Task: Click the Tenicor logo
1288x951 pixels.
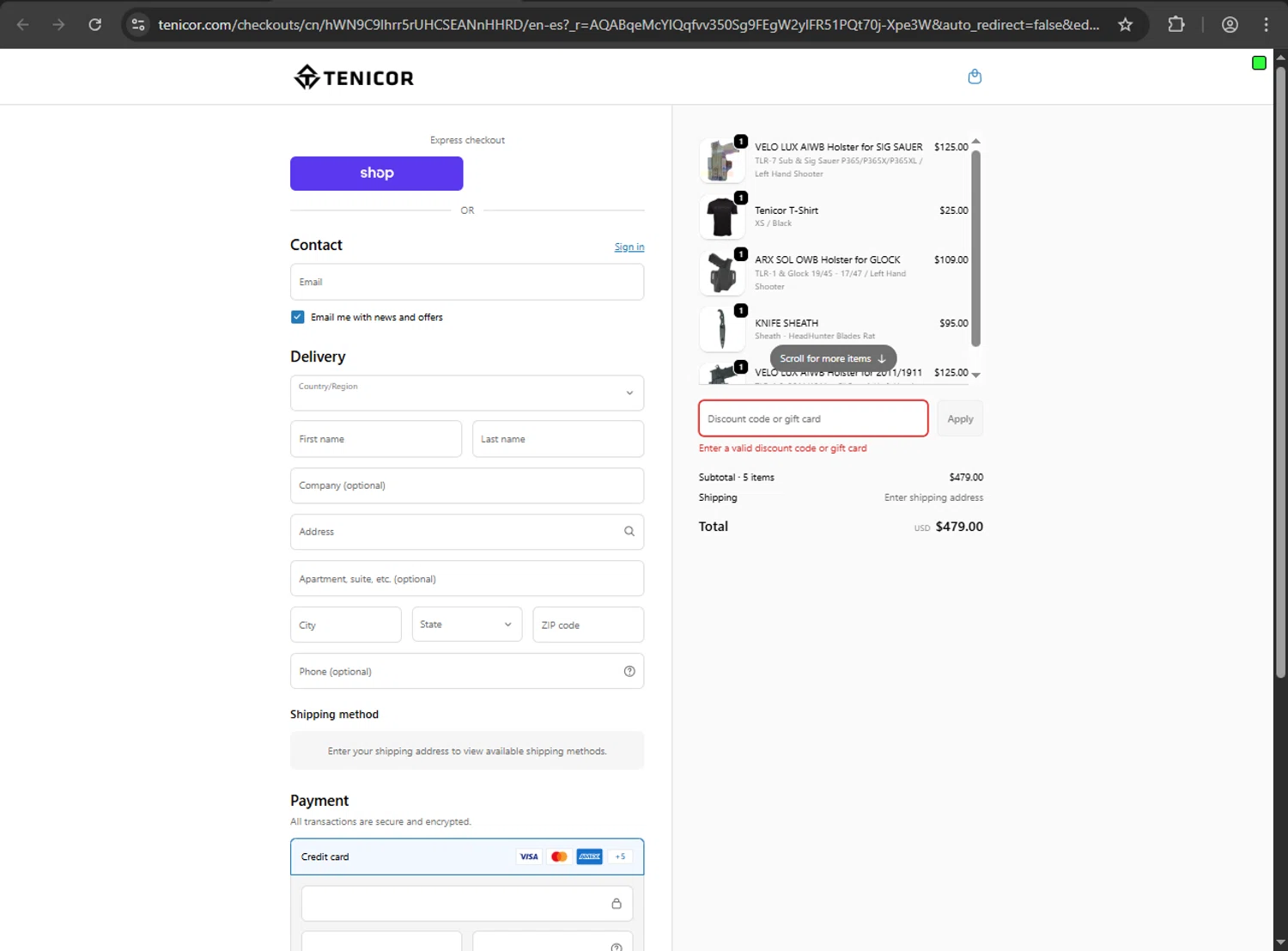Action: coord(354,77)
